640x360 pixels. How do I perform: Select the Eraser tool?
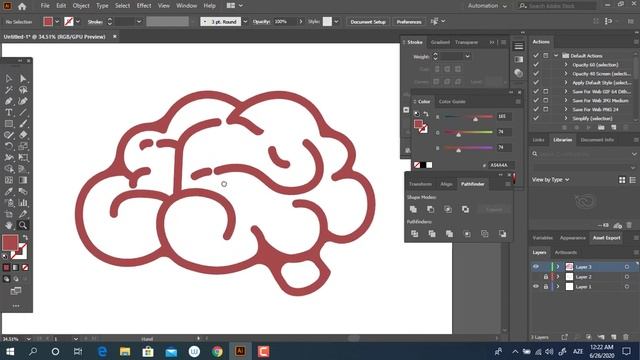[23, 135]
